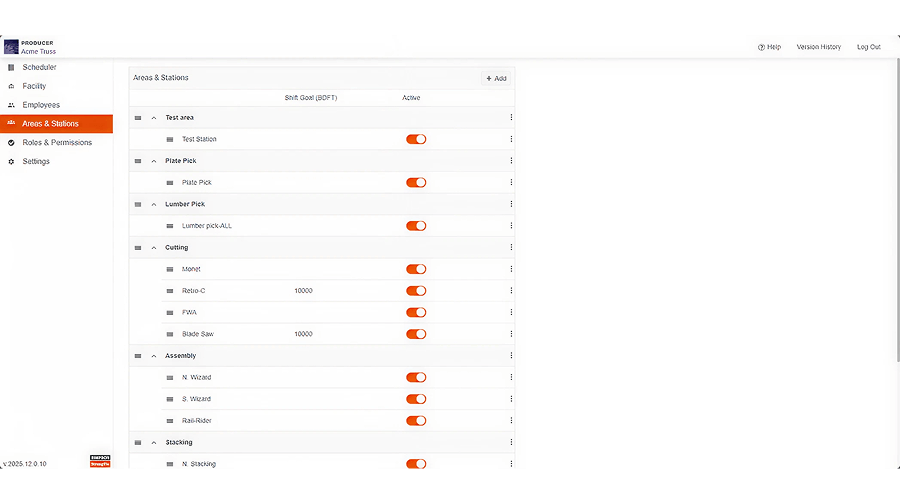Screen dimensions: 900x504
Task: Turn off Blade Saw active switch
Action: [x=416, y=334]
